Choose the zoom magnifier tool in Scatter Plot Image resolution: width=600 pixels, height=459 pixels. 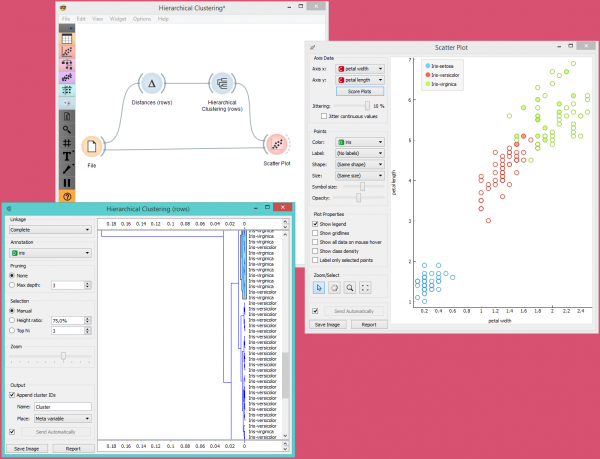(x=350, y=288)
